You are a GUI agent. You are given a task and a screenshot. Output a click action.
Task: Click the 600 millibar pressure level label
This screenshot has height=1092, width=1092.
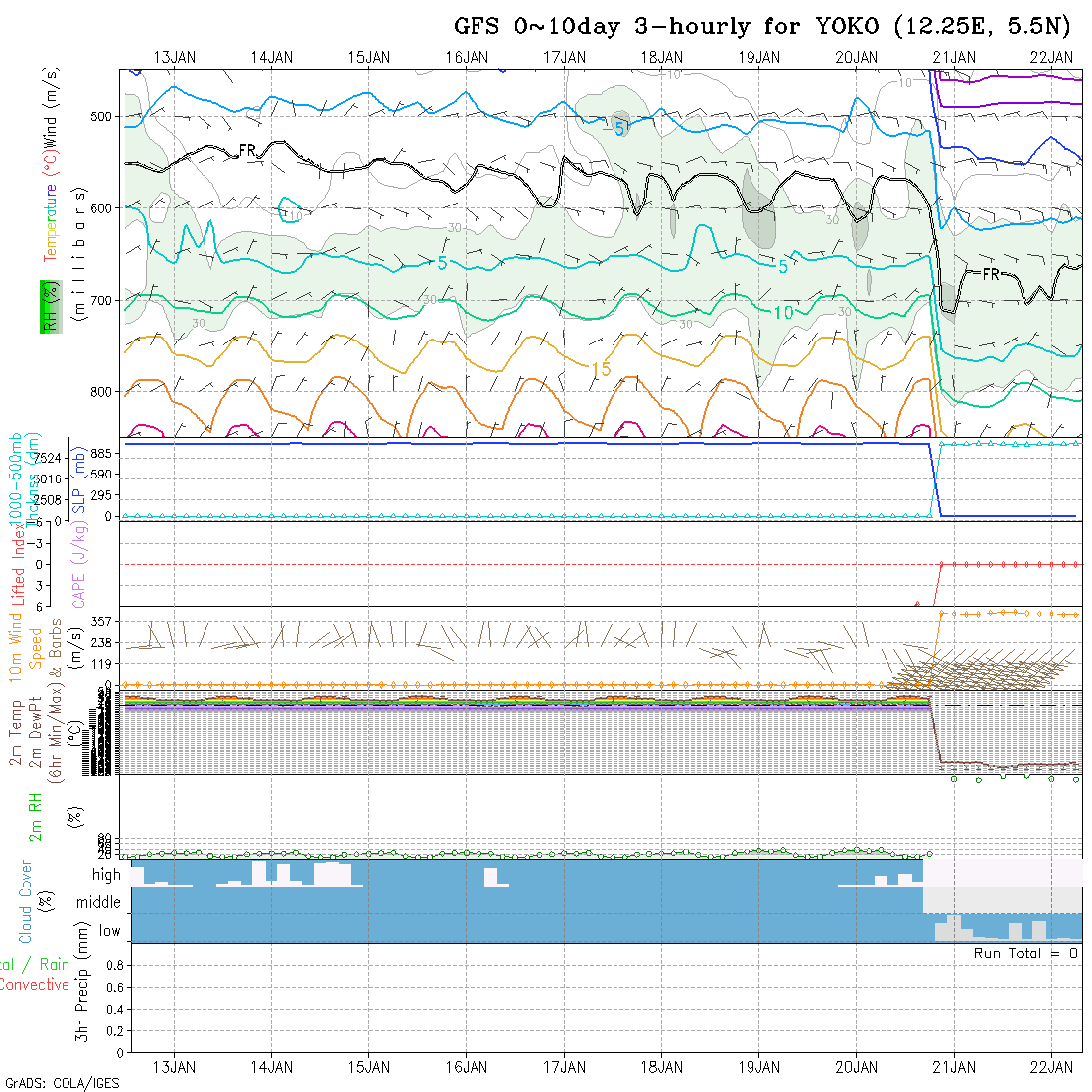coord(101,208)
